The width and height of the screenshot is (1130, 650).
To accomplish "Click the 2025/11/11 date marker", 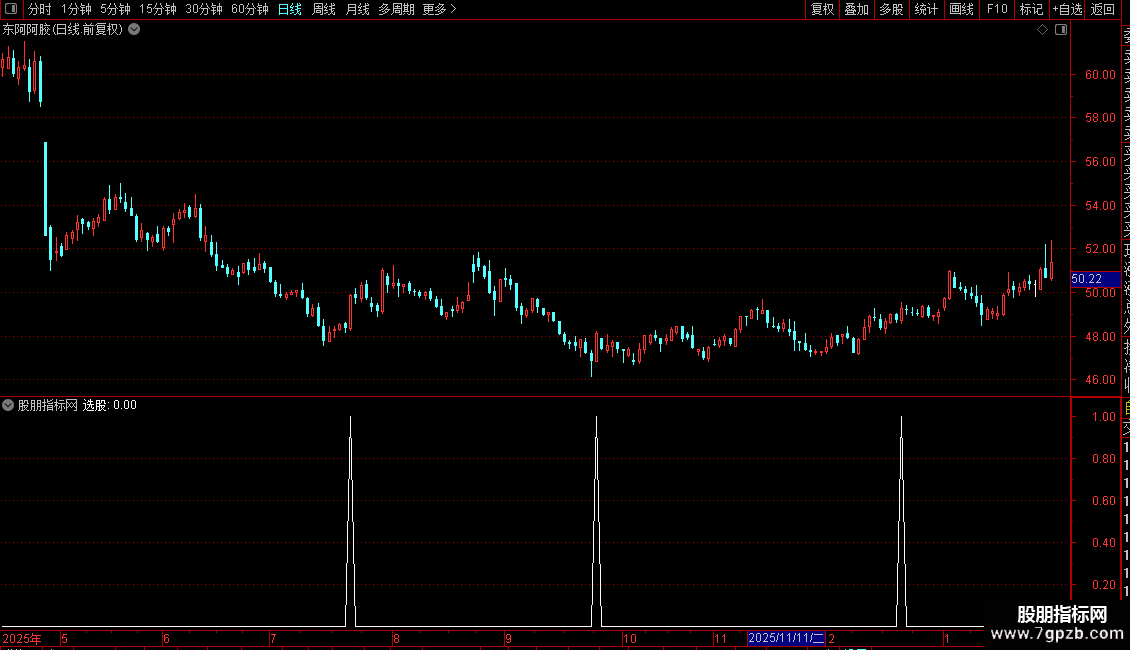I will click(786, 638).
